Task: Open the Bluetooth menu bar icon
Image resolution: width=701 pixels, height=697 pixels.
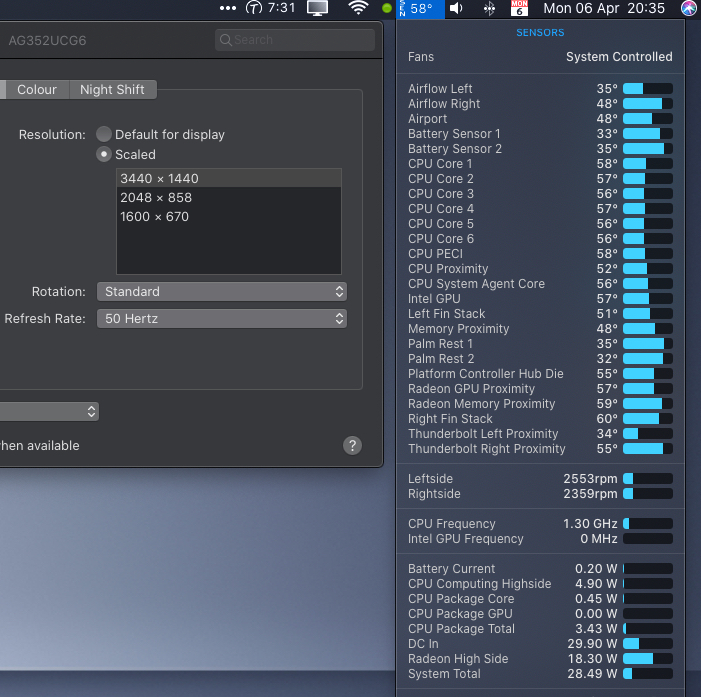Action: [489, 8]
